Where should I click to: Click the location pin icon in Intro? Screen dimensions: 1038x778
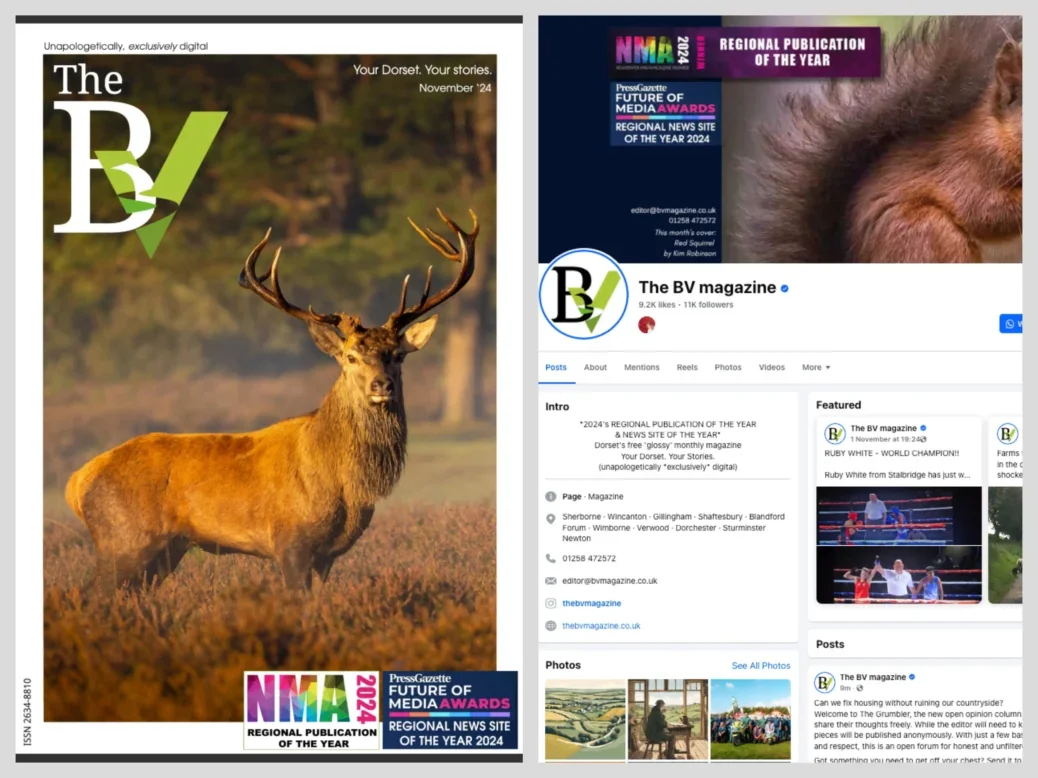pos(550,519)
